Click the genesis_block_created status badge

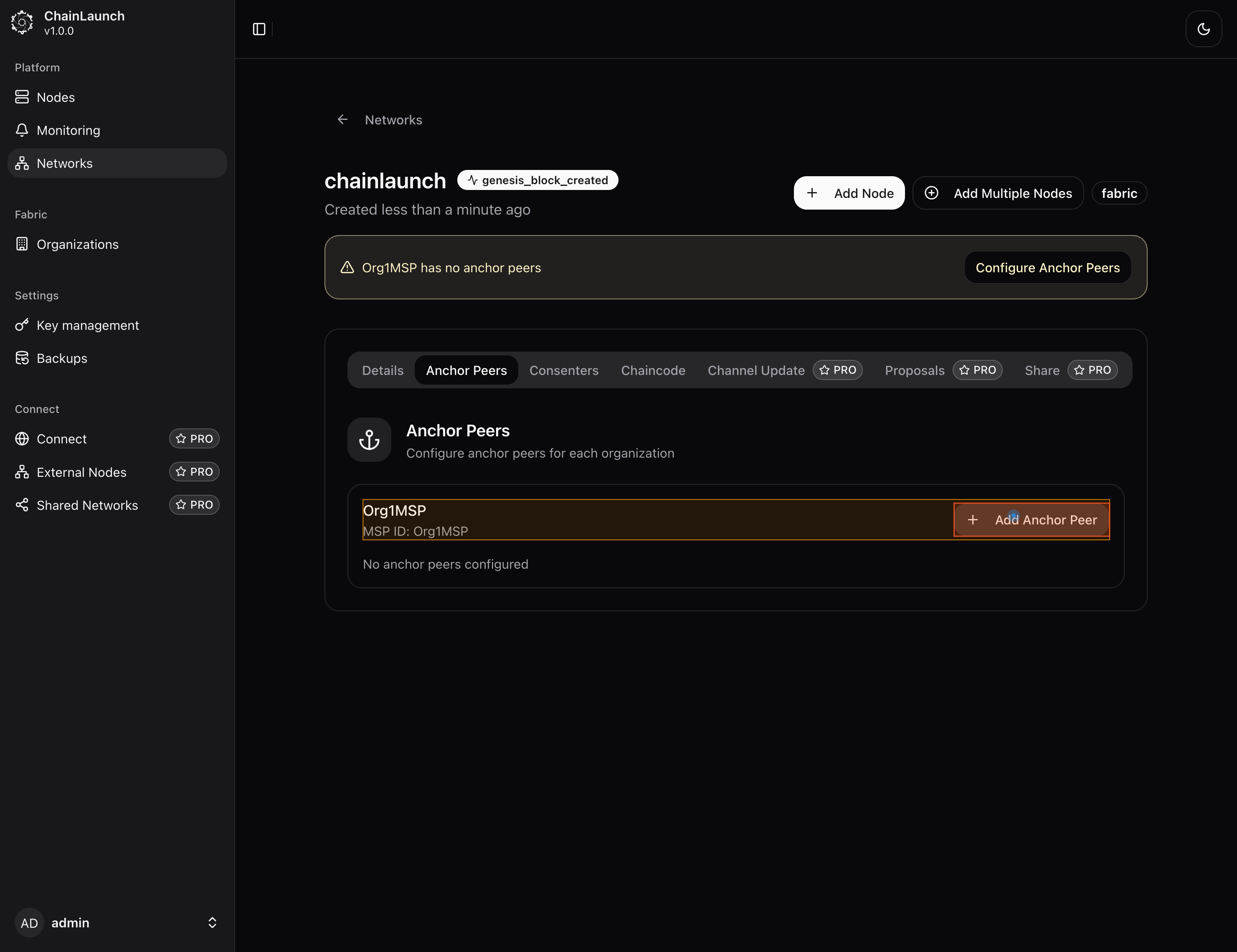537,180
